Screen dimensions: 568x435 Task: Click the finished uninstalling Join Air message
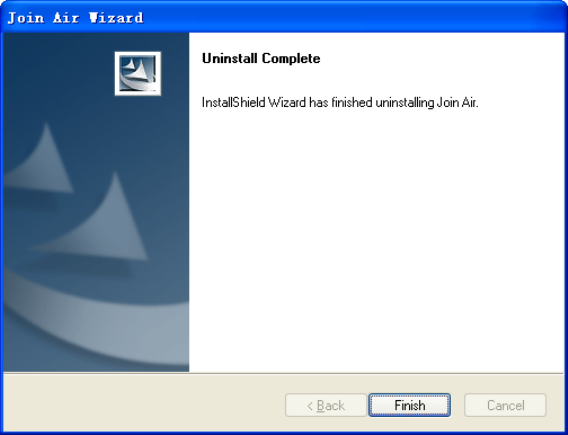[x=340, y=103]
